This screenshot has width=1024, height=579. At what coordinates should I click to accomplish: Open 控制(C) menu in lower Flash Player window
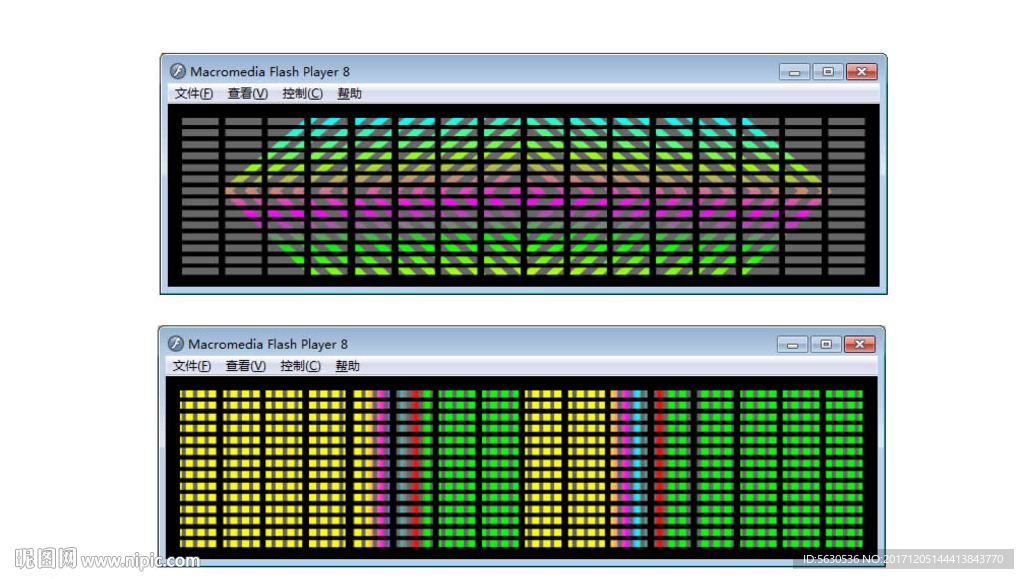click(300, 366)
